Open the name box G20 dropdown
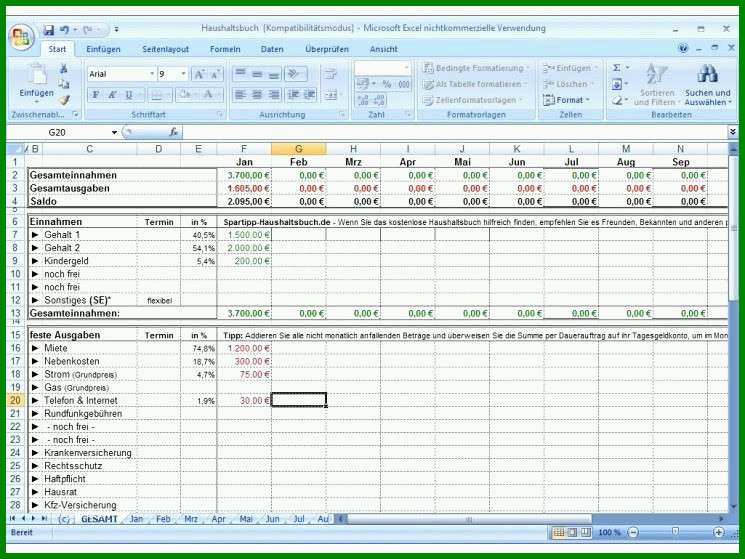 click(x=115, y=133)
